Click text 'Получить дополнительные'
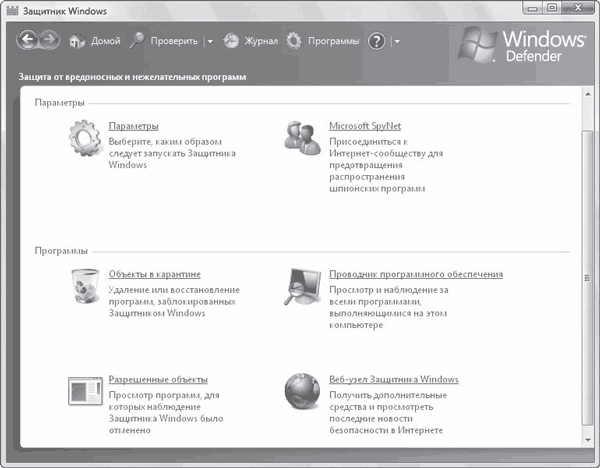600x468 pixels. [388, 395]
